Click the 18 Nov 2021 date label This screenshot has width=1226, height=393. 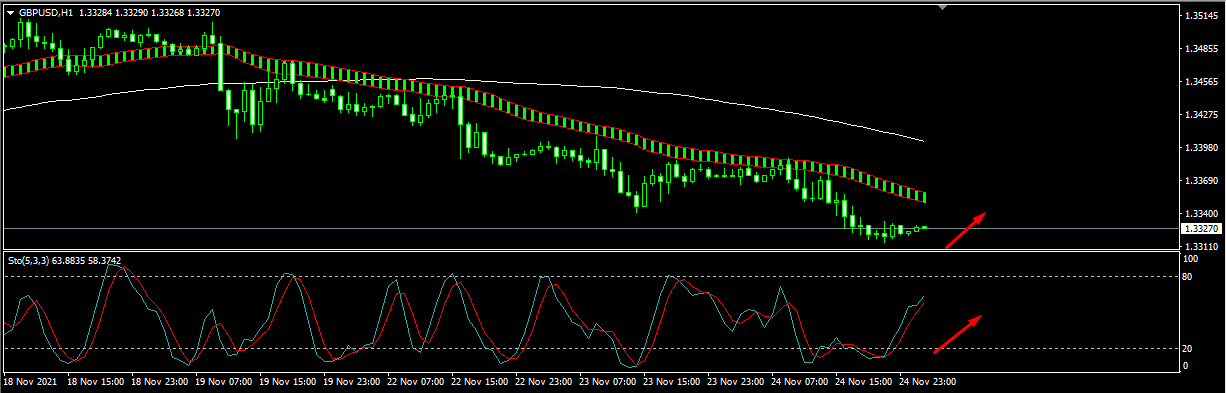click(x=30, y=381)
